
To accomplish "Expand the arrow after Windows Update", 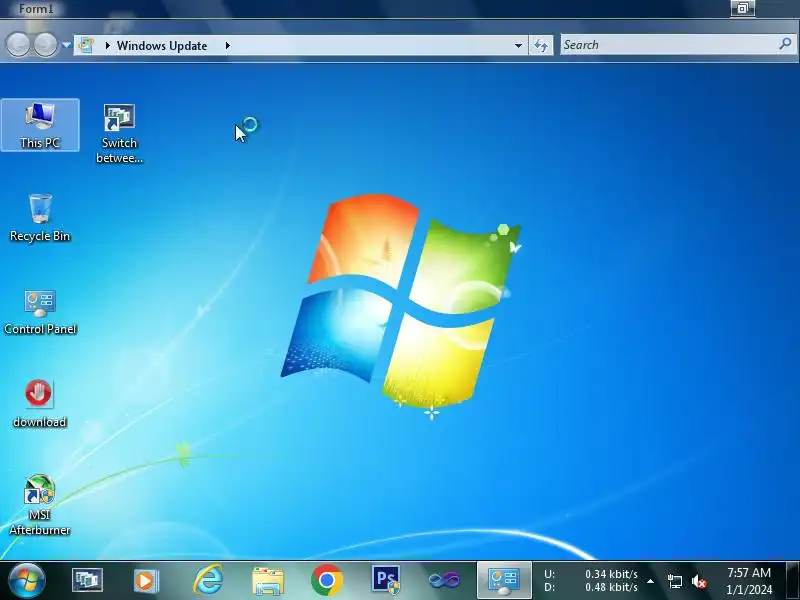I will click(228, 45).
